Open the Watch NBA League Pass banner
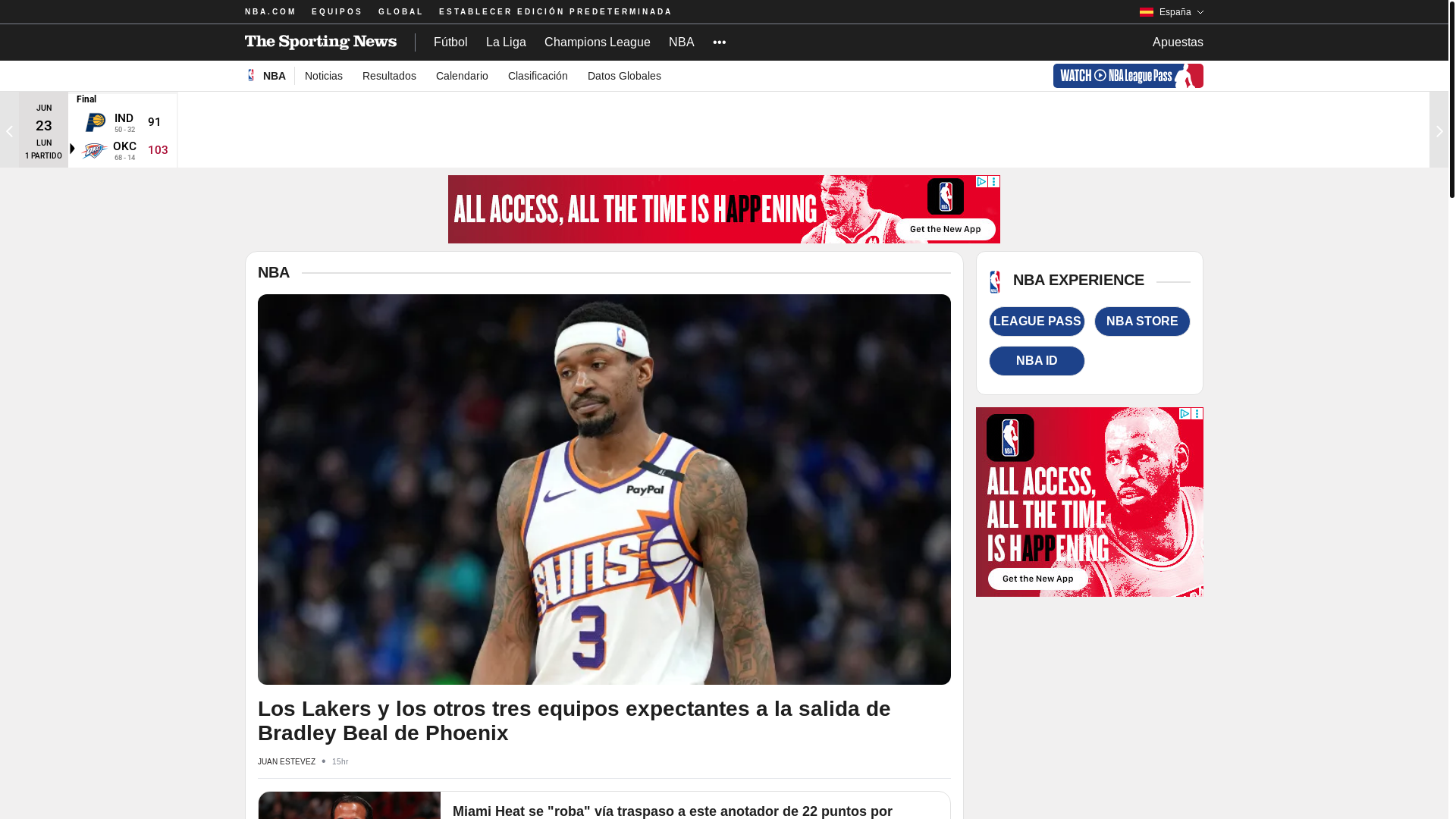Image resolution: width=1456 pixels, height=819 pixels. coord(1128,76)
